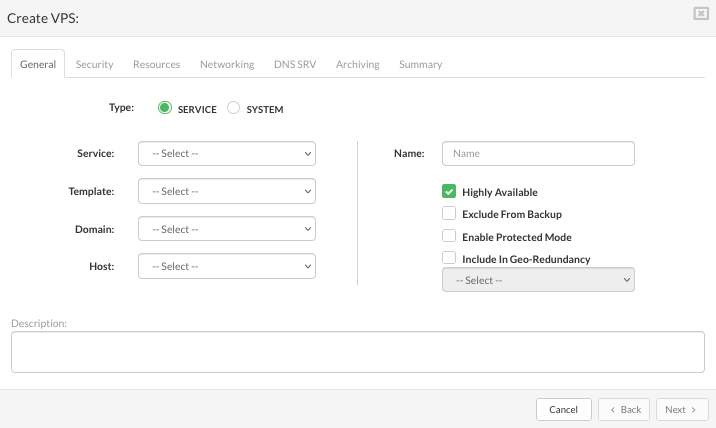716x428 pixels.
Task: Enable Protected Mode checkbox
Action: pos(449,236)
